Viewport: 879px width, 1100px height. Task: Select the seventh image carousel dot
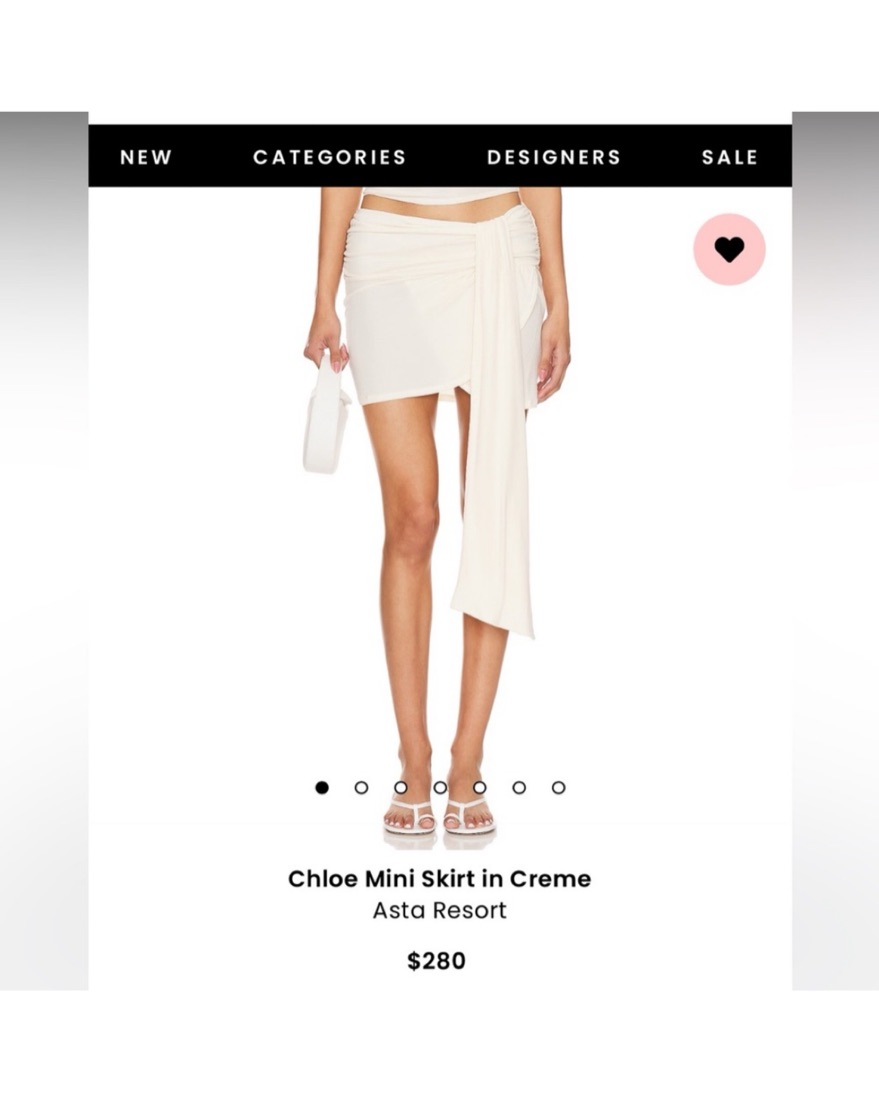pos(558,788)
